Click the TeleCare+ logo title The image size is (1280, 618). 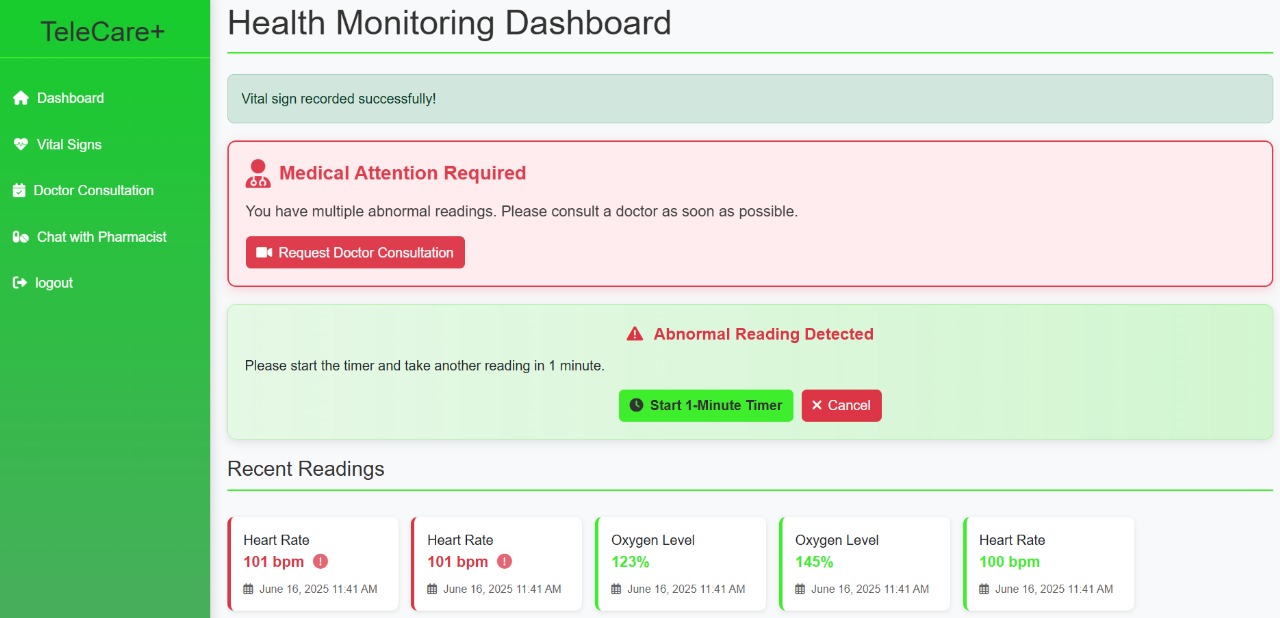(x=103, y=32)
